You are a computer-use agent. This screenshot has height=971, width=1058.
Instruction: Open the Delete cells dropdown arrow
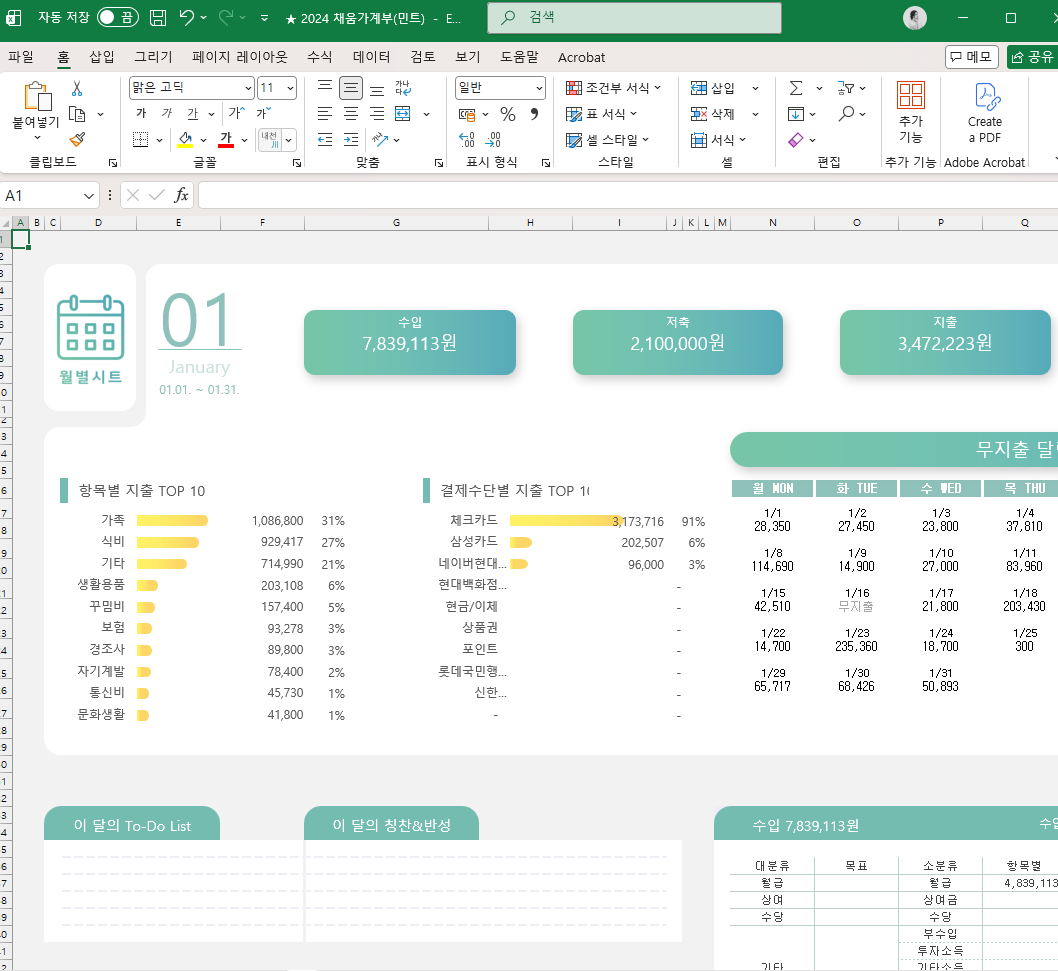(x=755, y=114)
